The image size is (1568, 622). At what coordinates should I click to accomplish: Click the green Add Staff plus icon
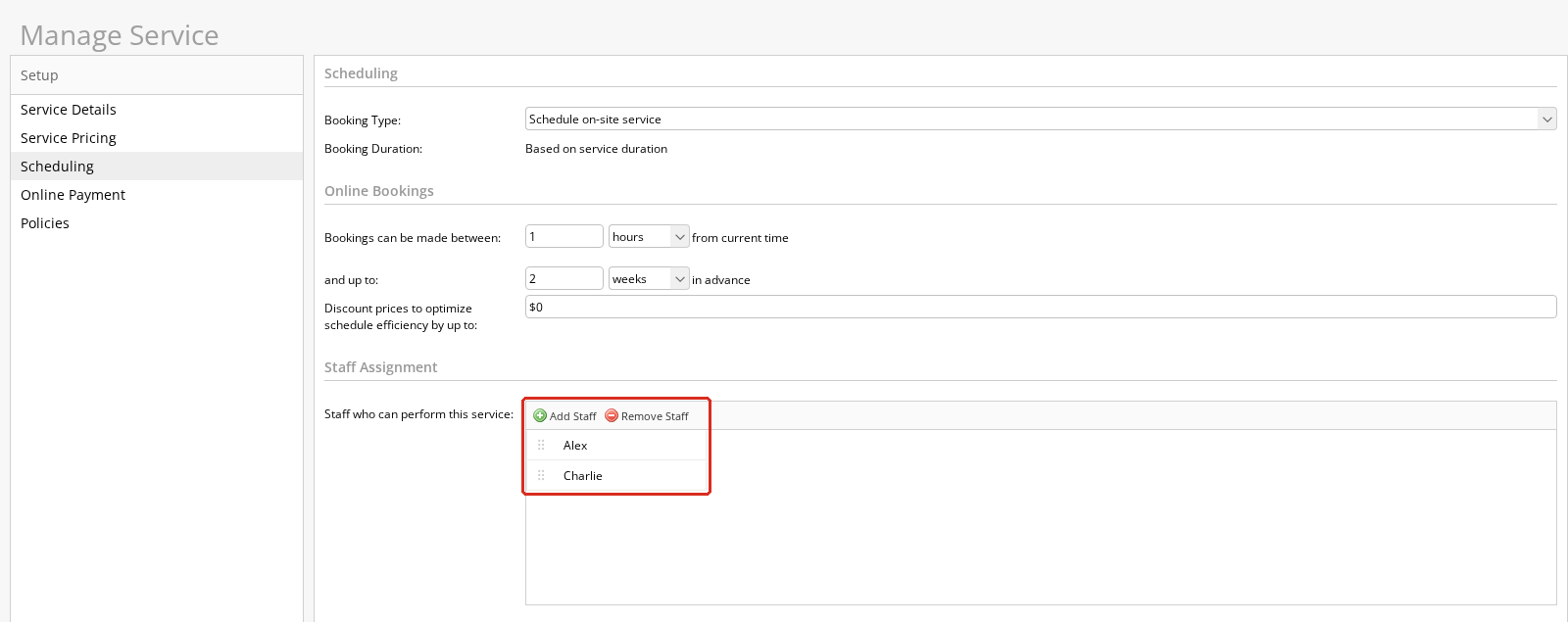tap(540, 415)
